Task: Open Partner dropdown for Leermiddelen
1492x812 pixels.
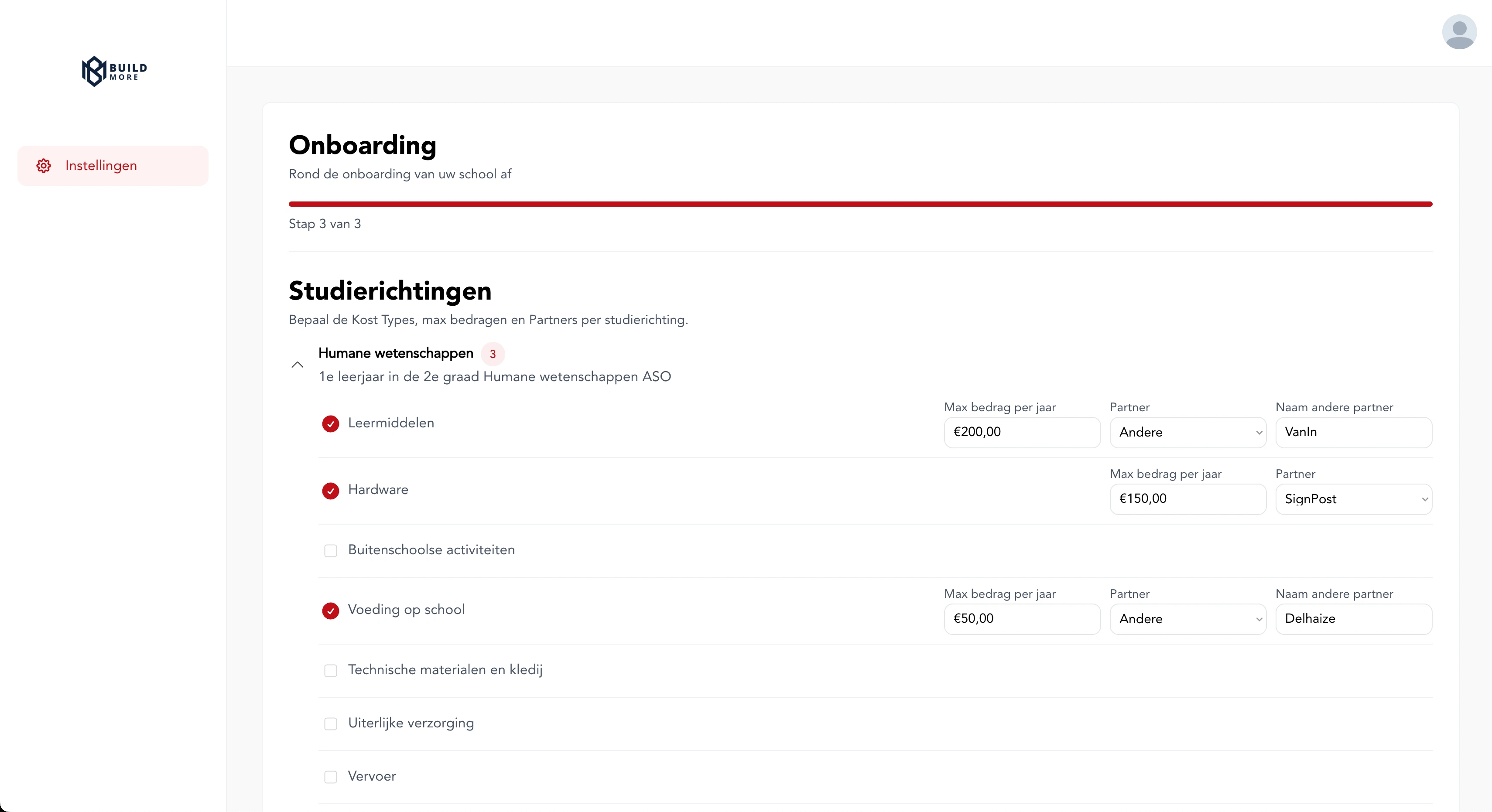Action: point(1187,433)
